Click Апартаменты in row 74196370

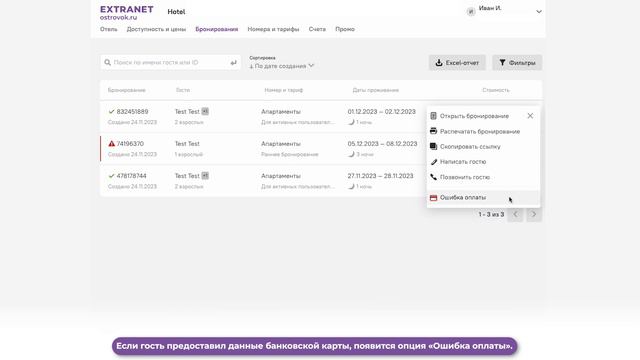click(281, 144)
